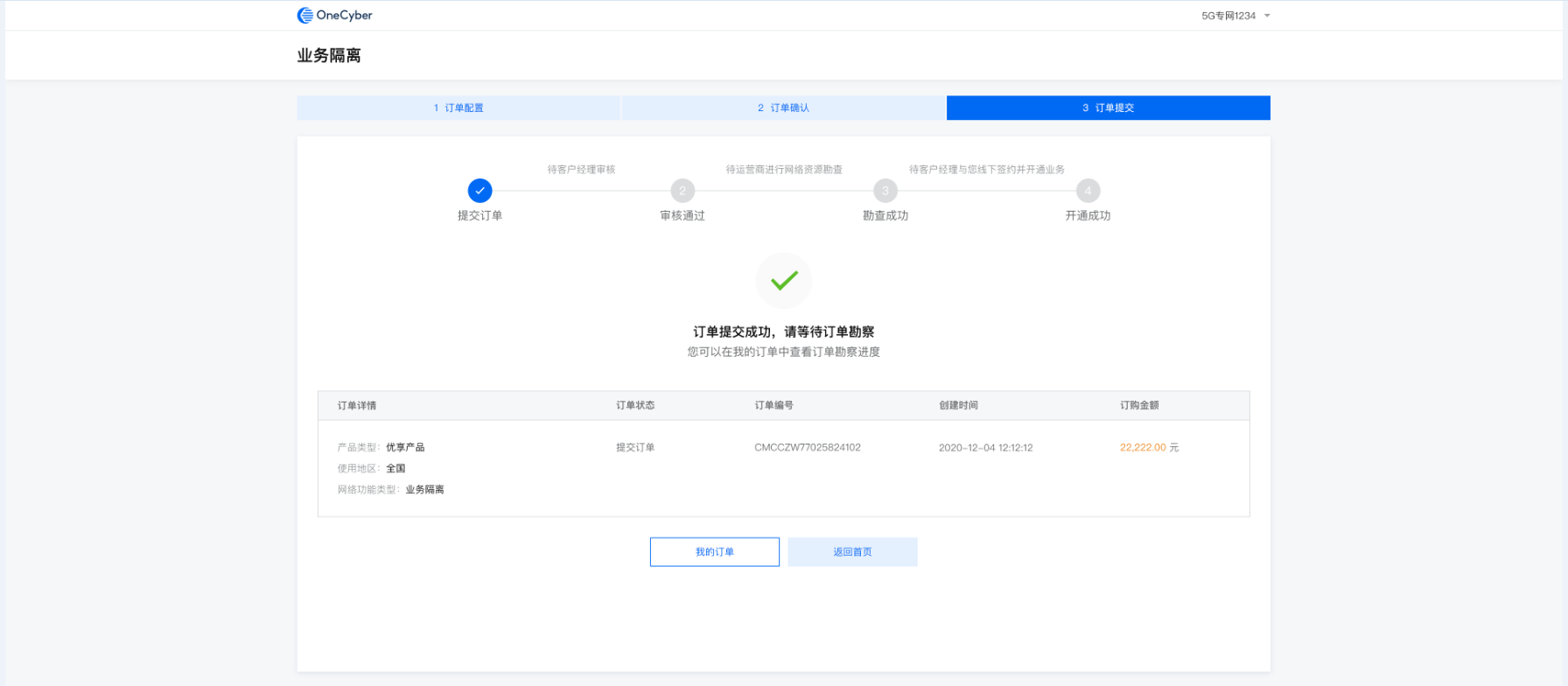Click the 订单详情 column header

[357, 405]
